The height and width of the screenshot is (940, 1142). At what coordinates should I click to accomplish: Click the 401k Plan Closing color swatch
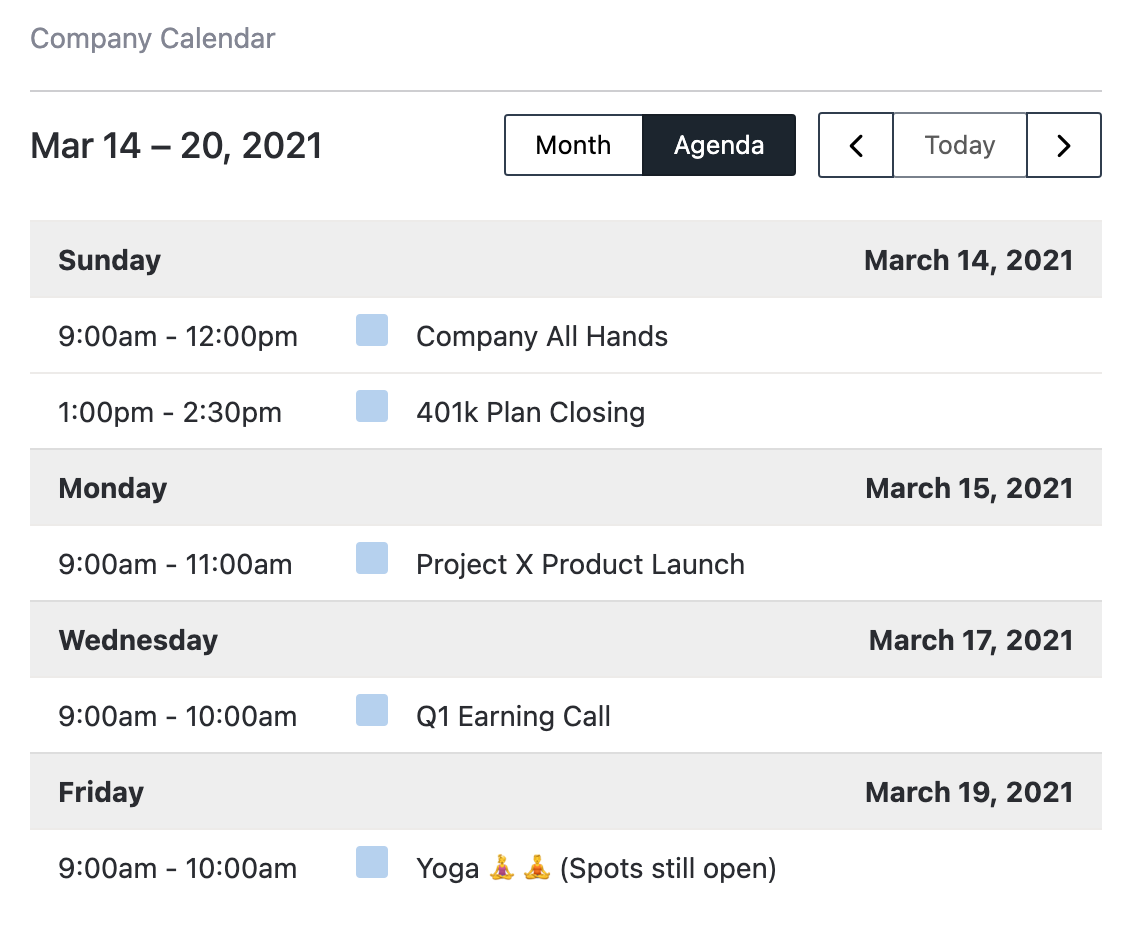tap(372, 406)
